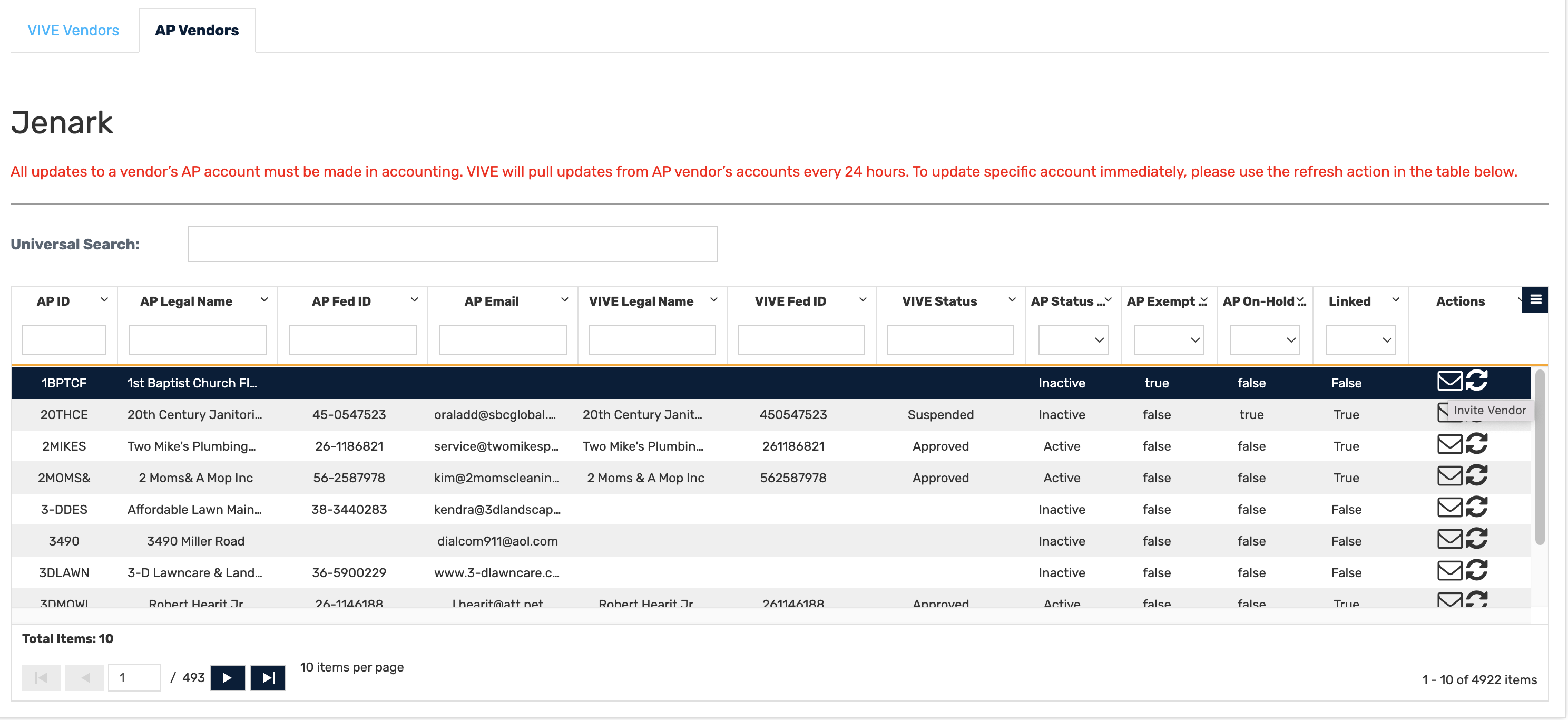Refresh the 2MOMS& vendor account
The image size is (1568, 720).
point(1476,476)
